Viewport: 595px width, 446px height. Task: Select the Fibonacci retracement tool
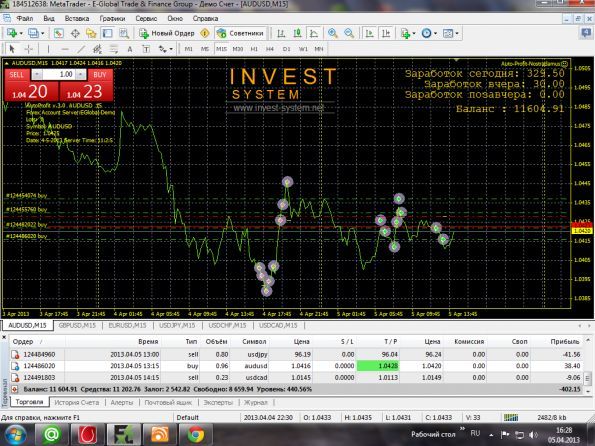(x=114, y=49)
